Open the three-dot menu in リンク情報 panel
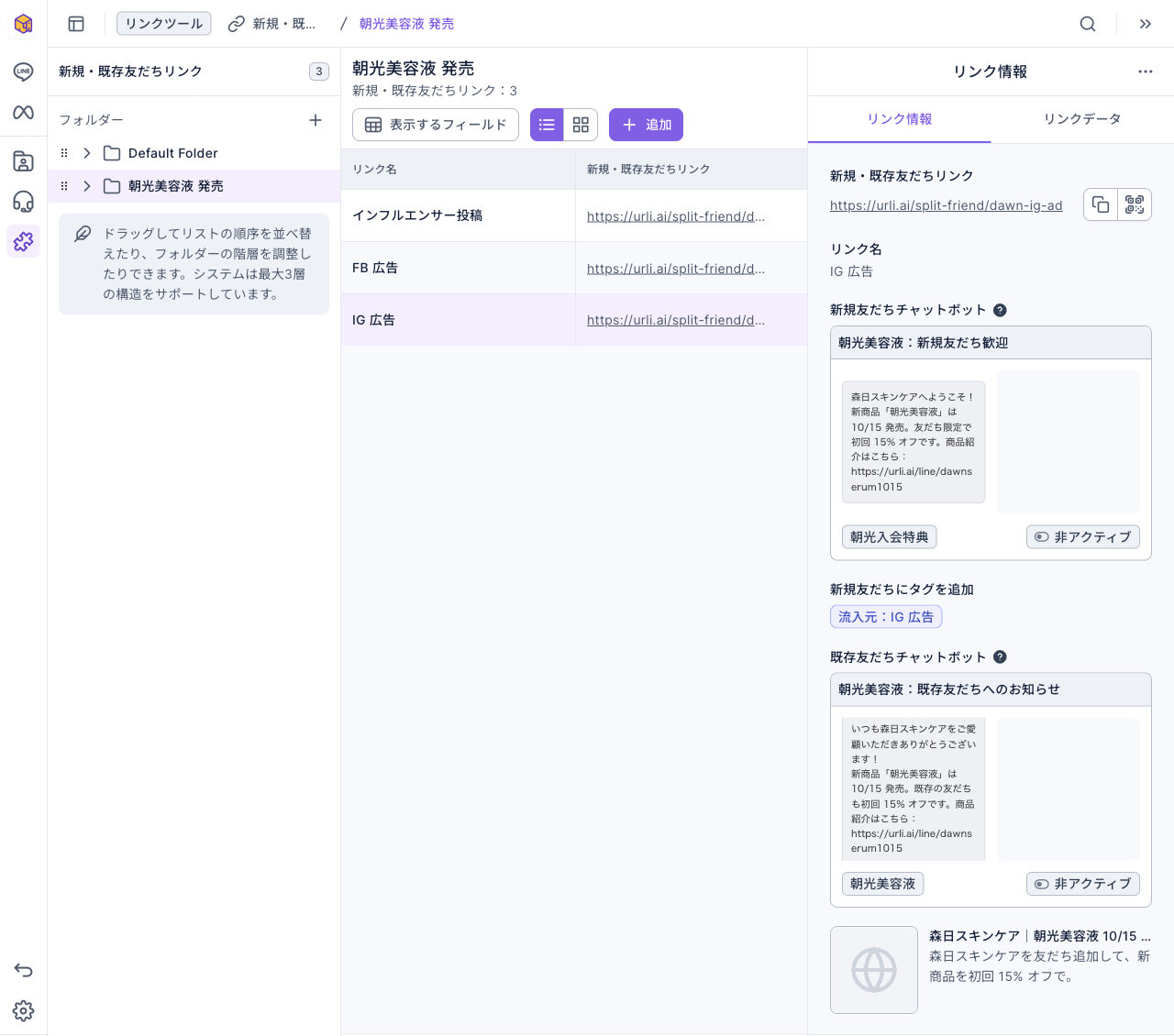 coord(1146,72)
